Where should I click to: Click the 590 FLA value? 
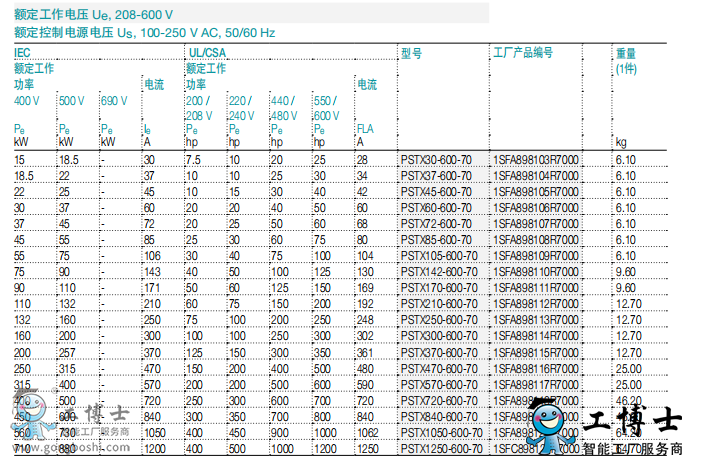(x=365, y=385)
